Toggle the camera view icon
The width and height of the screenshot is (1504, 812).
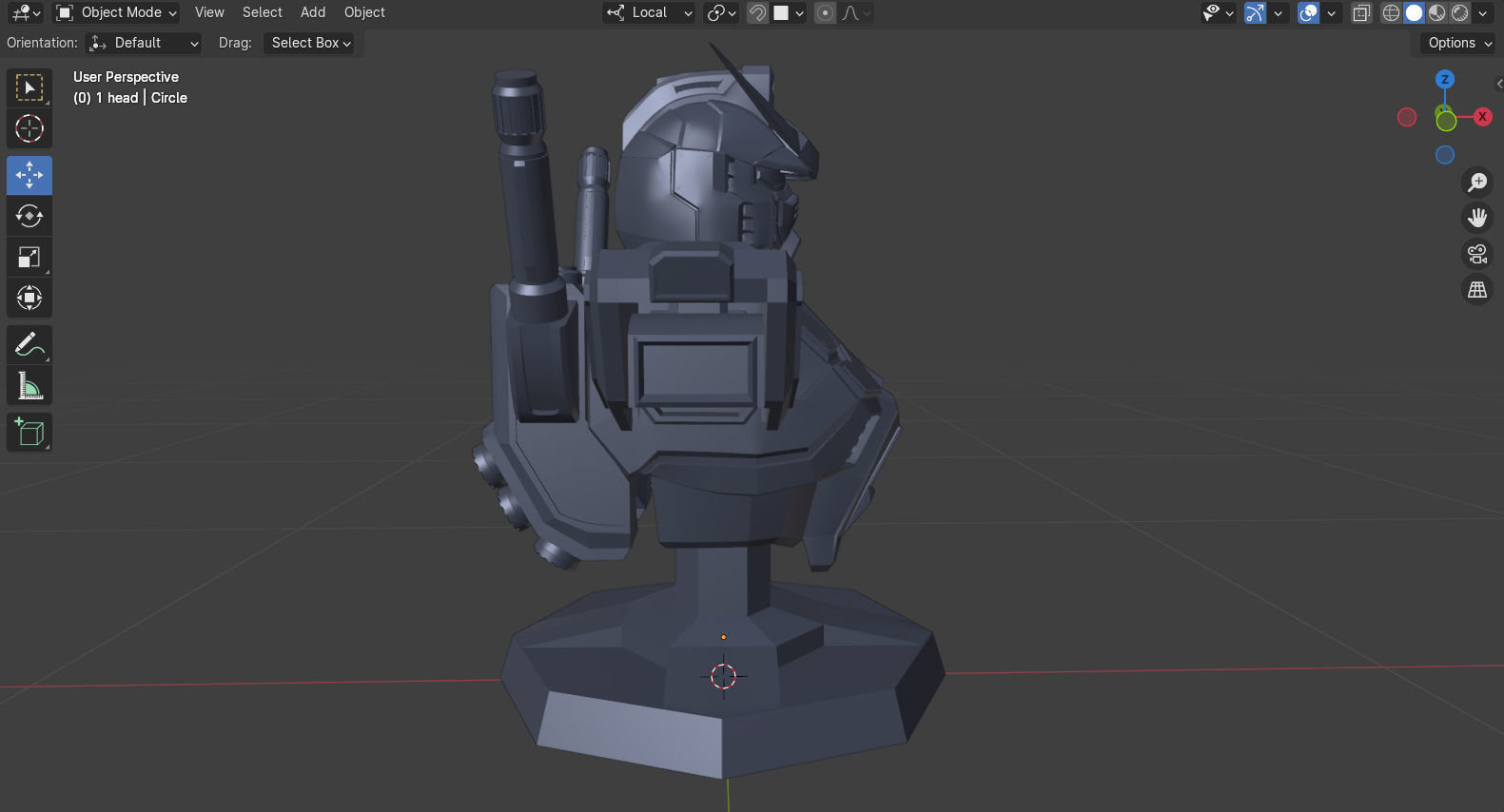pos(1477,254)
